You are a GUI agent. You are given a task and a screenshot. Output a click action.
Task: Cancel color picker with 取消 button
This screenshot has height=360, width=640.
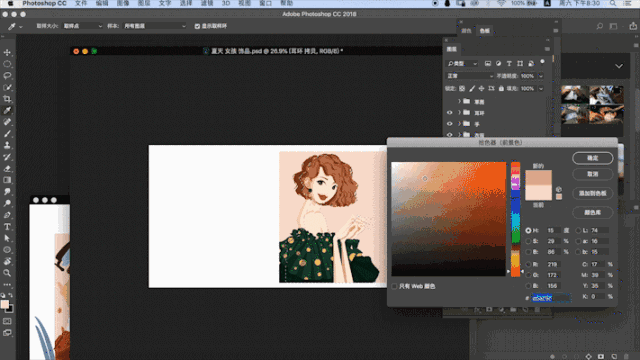click(x=592, y=174)
